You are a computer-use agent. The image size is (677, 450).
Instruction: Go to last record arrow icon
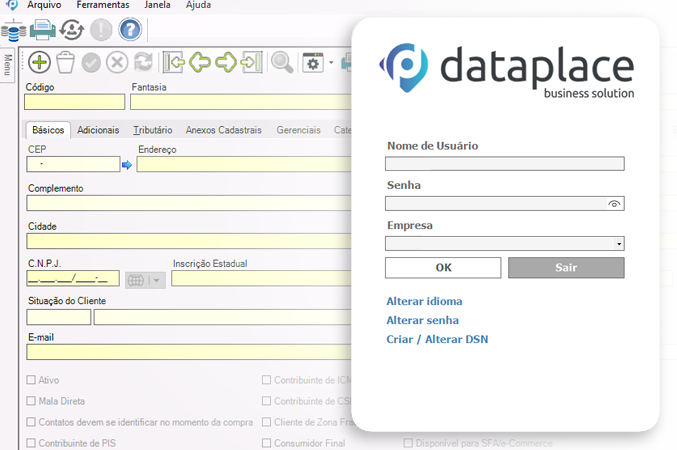(x=251, y=63)
